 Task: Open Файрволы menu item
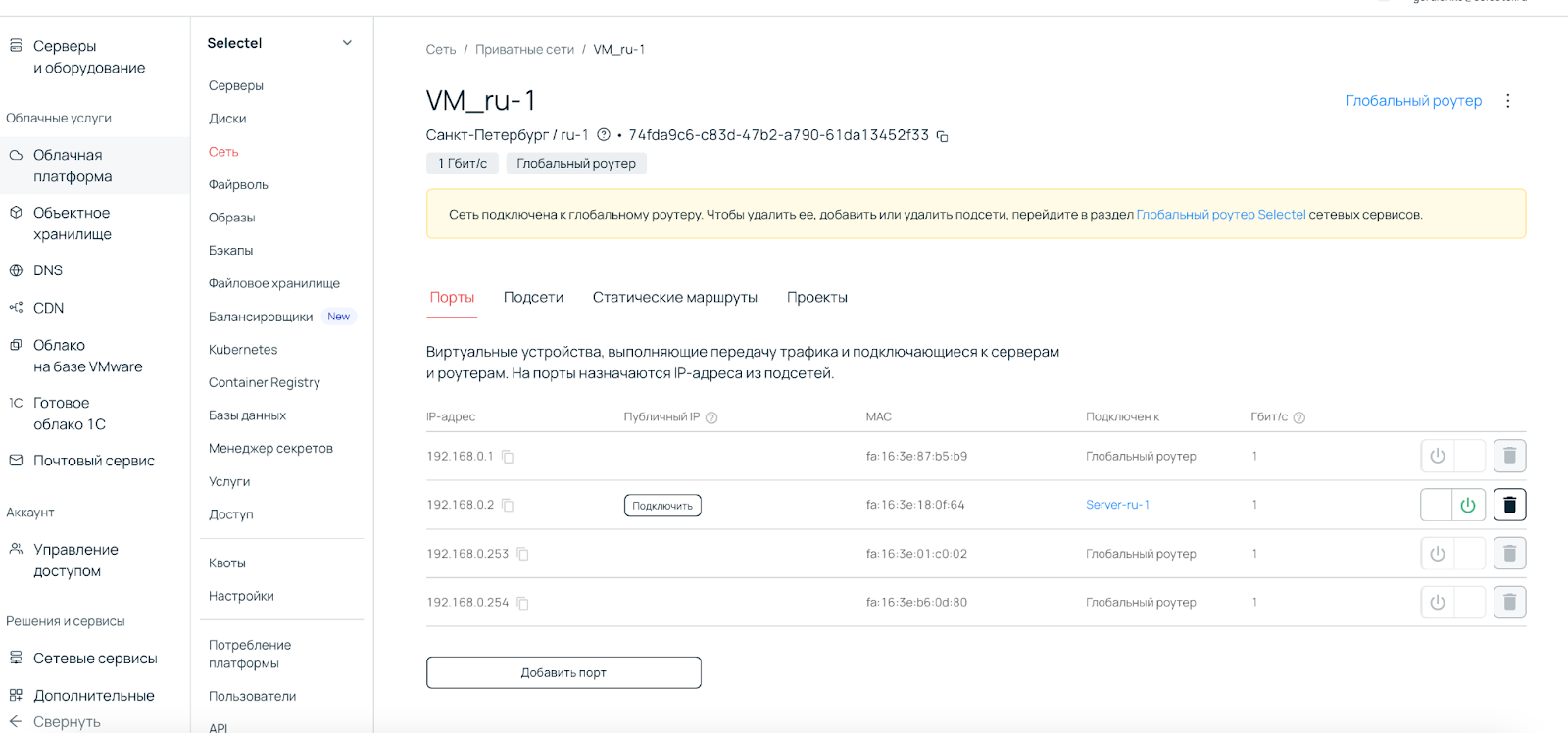click(239, 184)
